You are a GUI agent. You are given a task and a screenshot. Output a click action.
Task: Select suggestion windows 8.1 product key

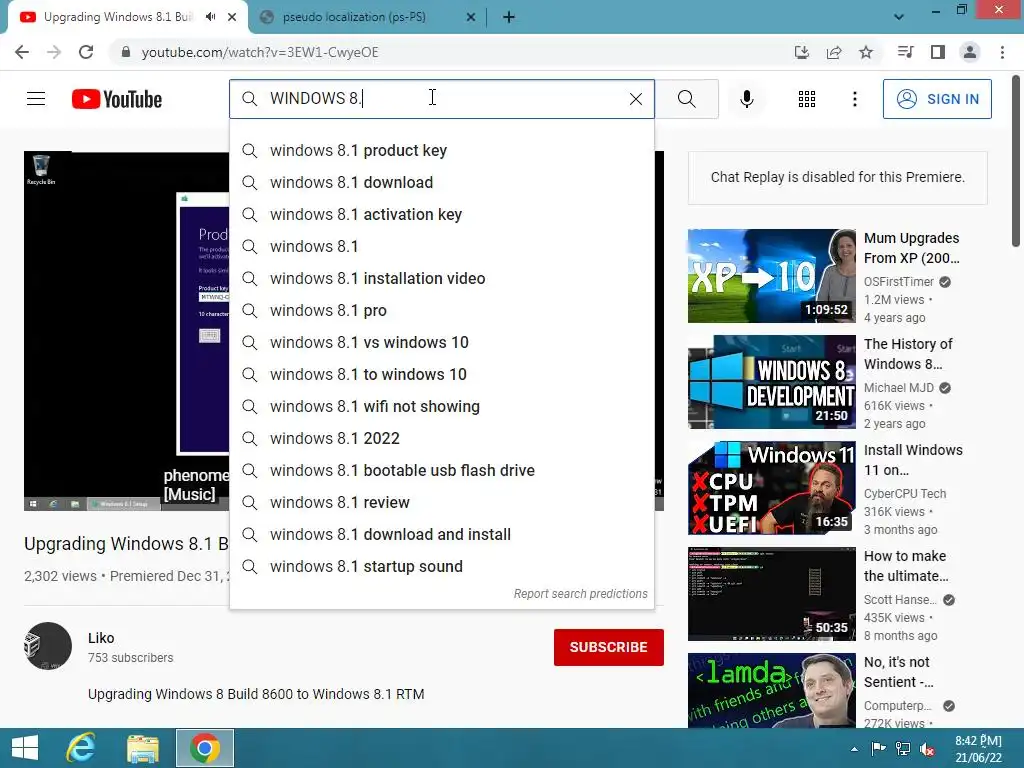pyautogui.click(x=441, y=151)
